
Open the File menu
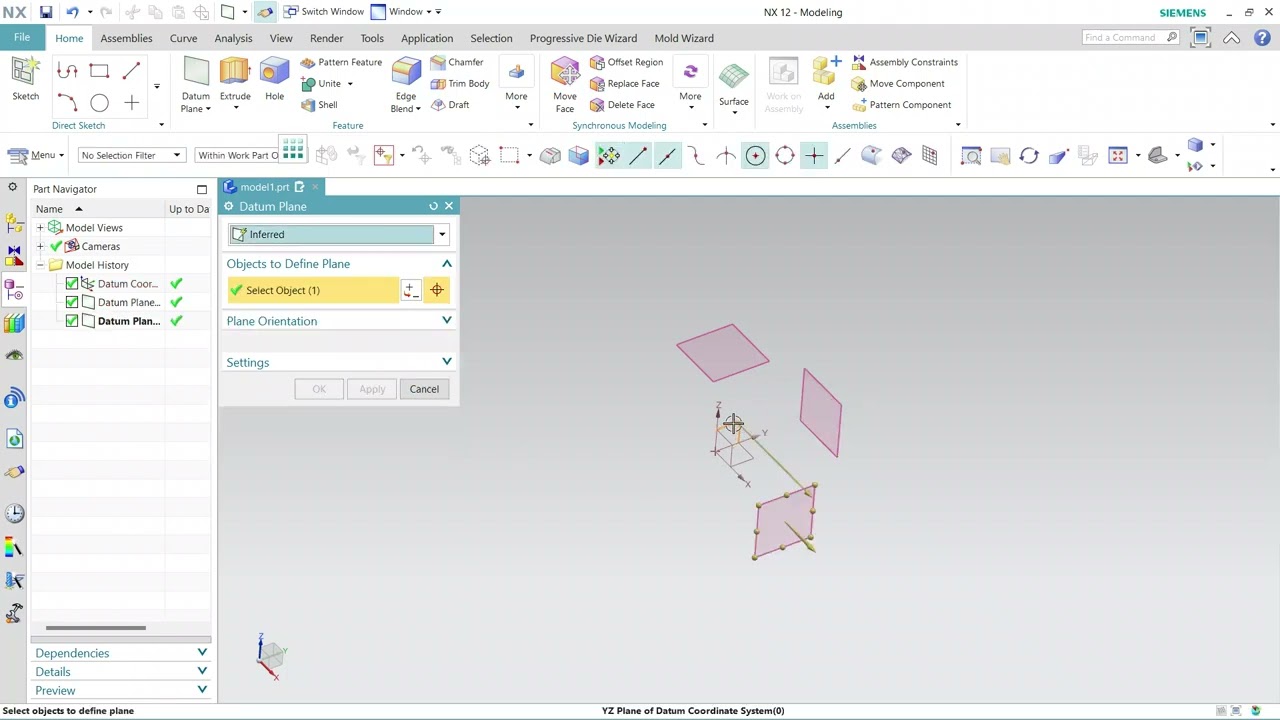tap(22, 38)
